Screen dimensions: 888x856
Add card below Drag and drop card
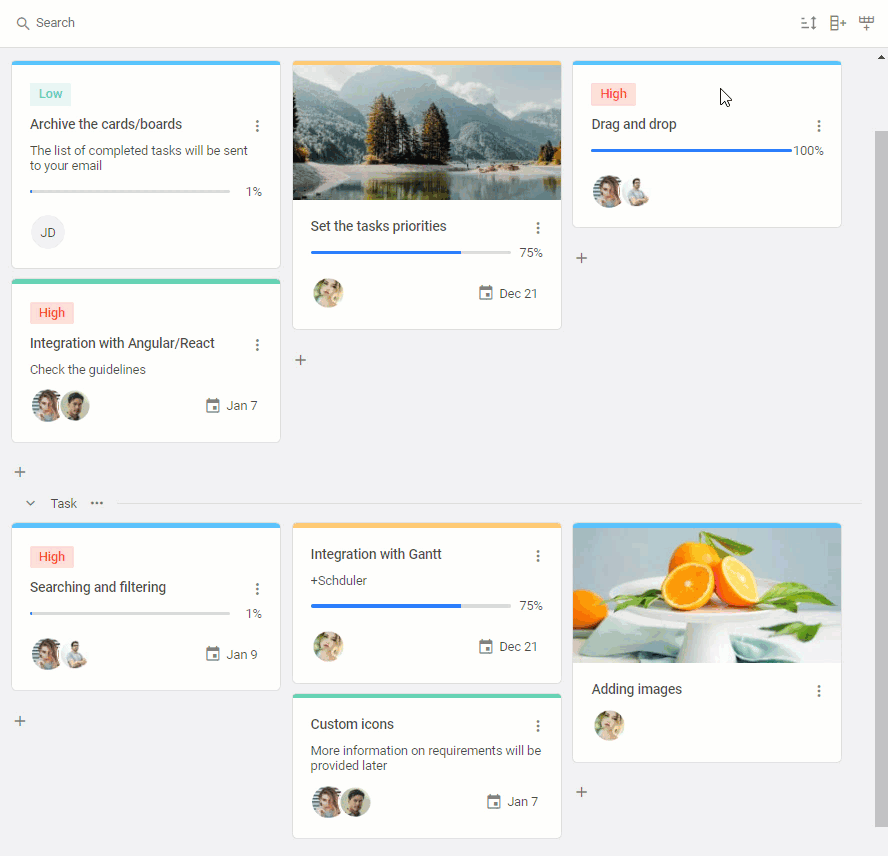tap(582, 258)
